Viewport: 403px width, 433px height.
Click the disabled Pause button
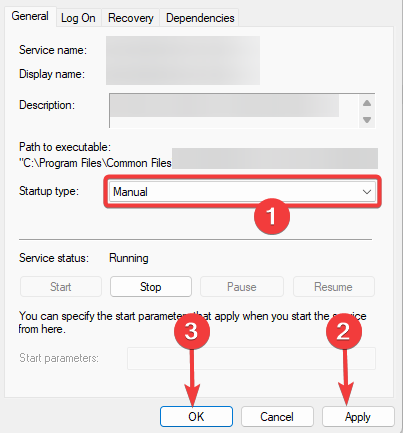point(242,287)
